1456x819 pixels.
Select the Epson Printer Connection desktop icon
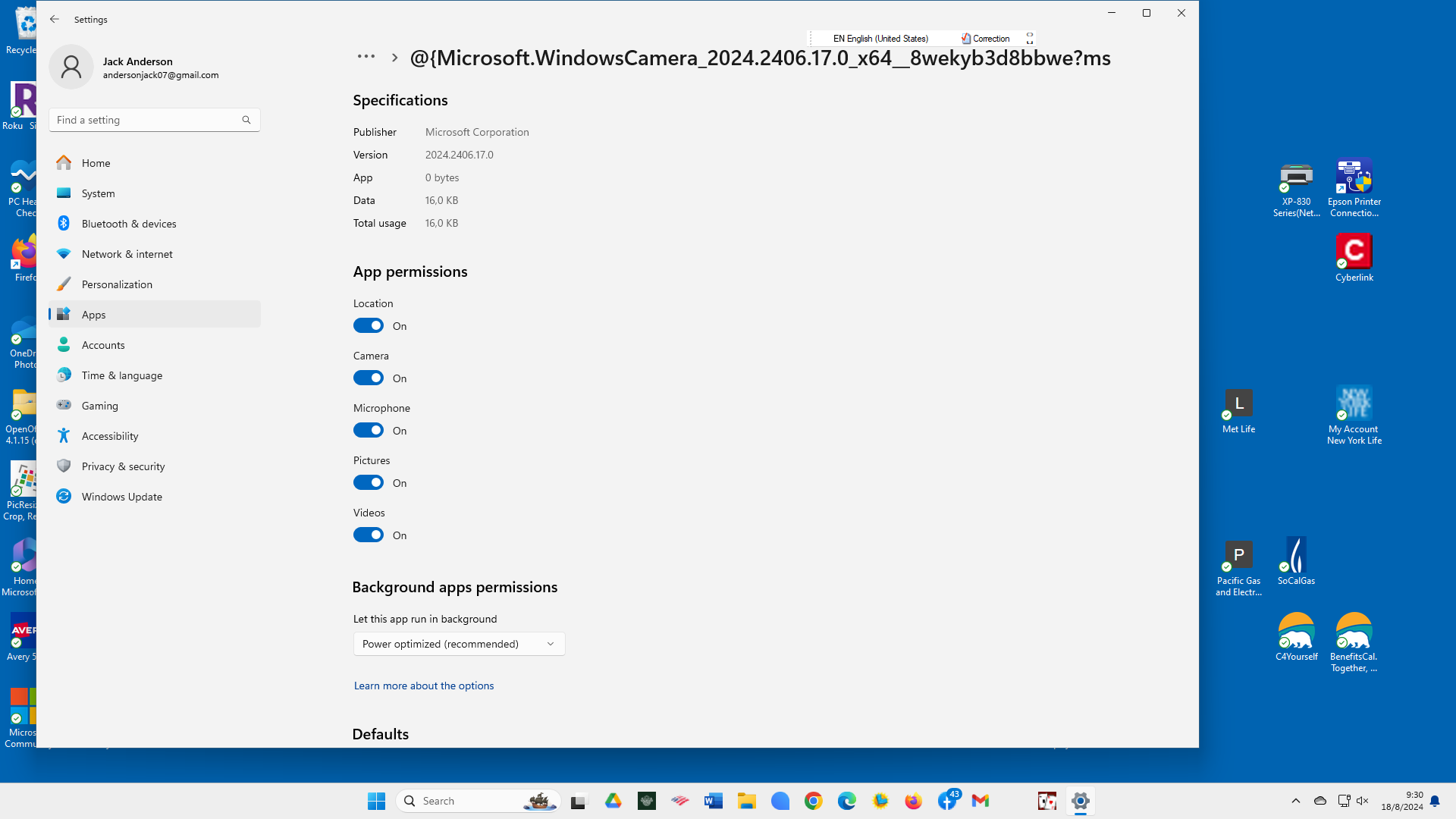(1354, 190)
